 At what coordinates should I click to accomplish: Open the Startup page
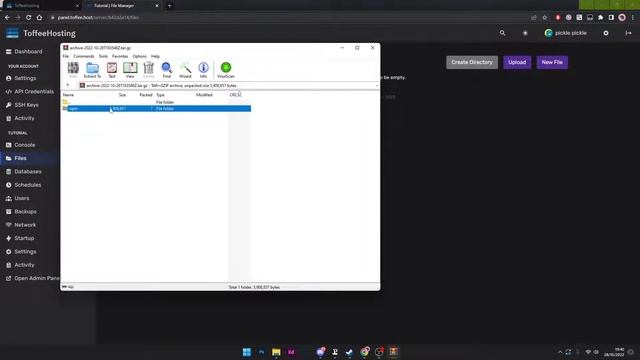coord(20,238)
